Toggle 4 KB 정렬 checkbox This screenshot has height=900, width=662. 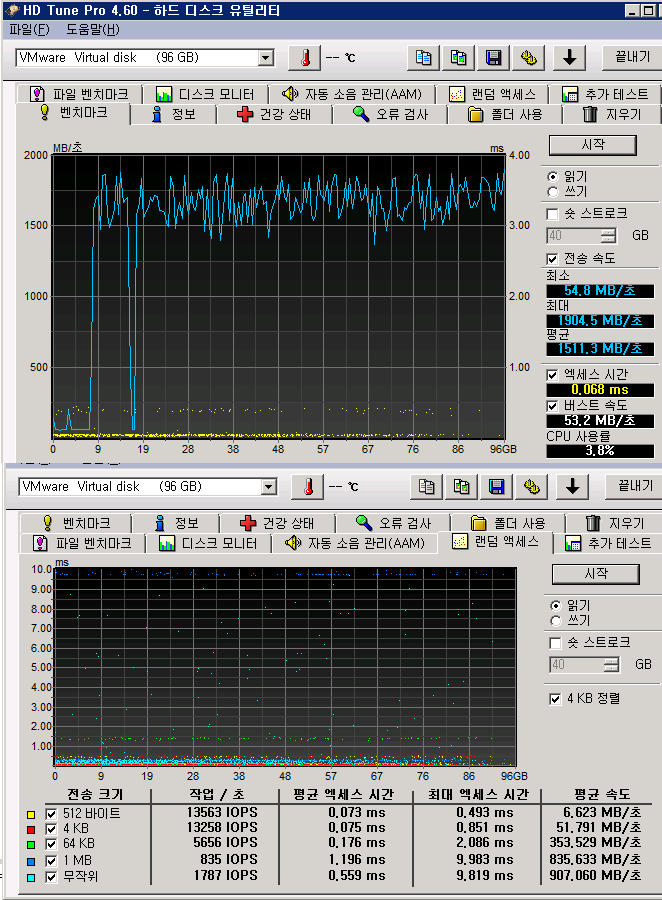click(555, 699)
